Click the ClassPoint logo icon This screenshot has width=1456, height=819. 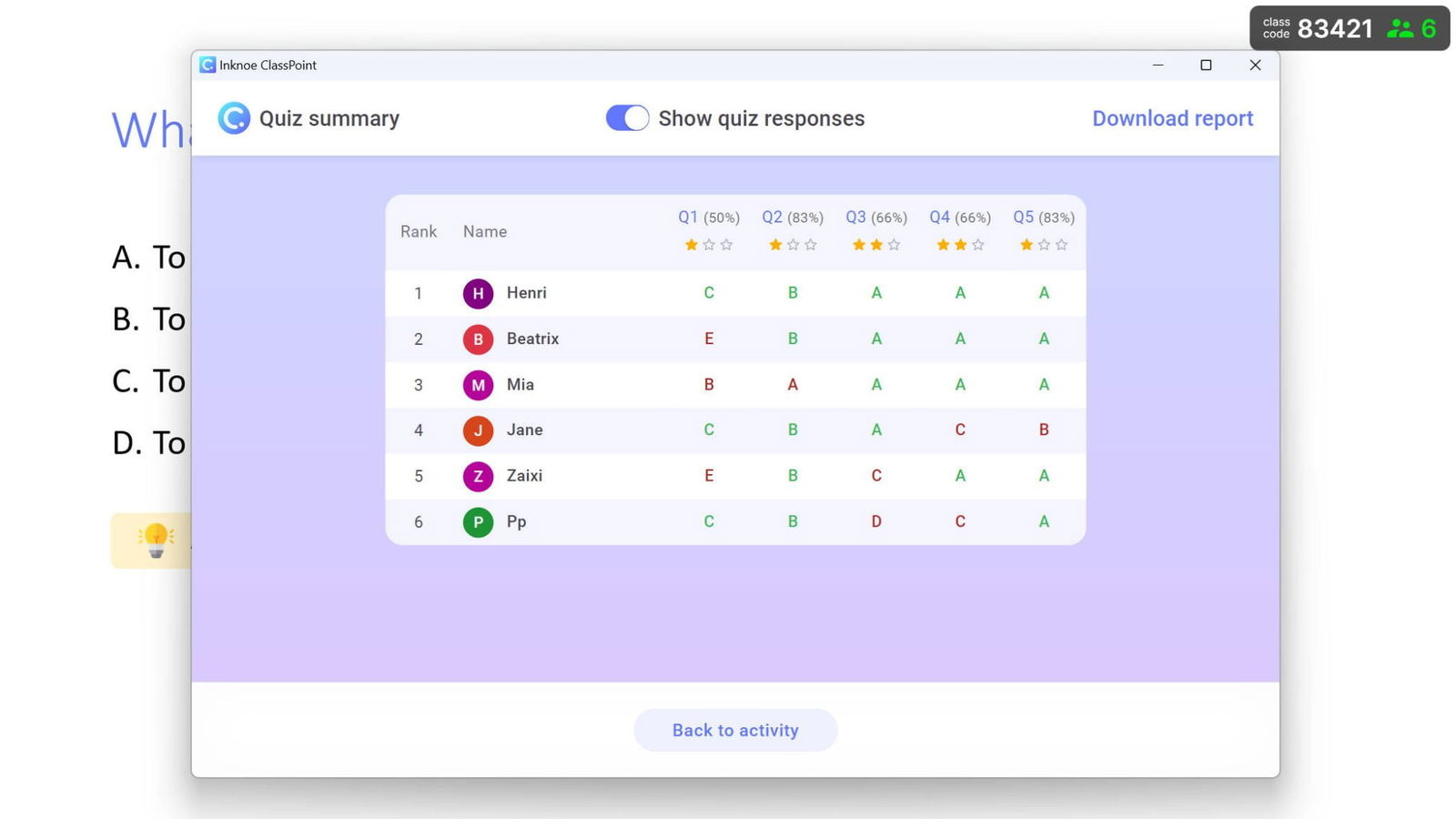pyautogui.click(x=234, y=118)
